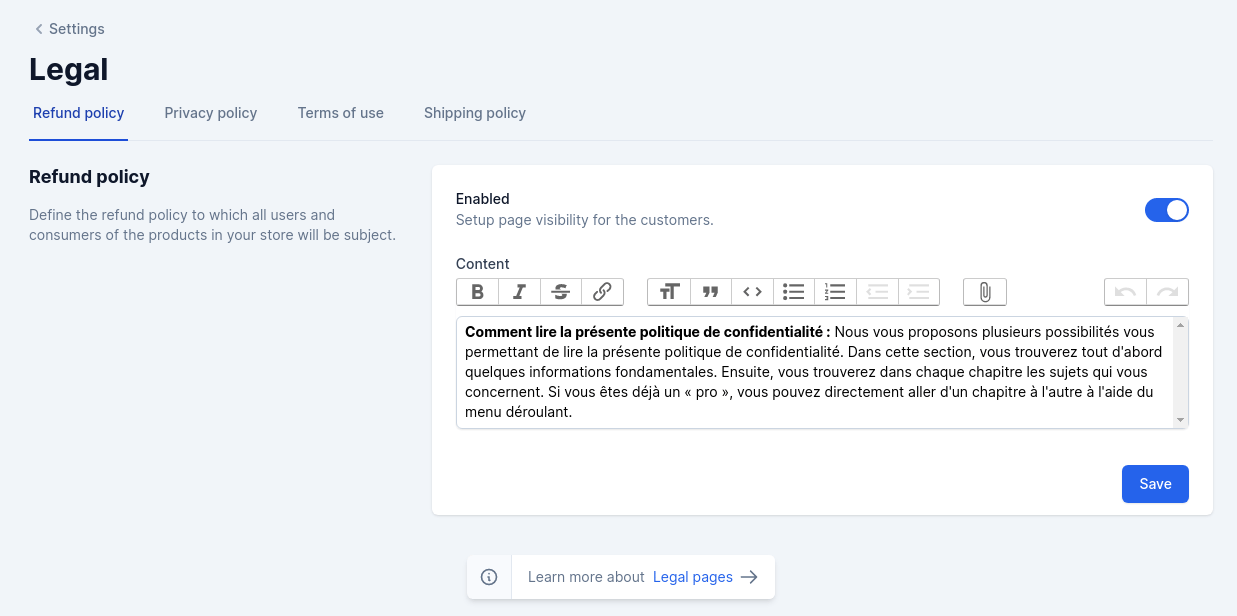The image size is (1237, 616).
Task: Insert a block quote
Action: tap(711, 292)
